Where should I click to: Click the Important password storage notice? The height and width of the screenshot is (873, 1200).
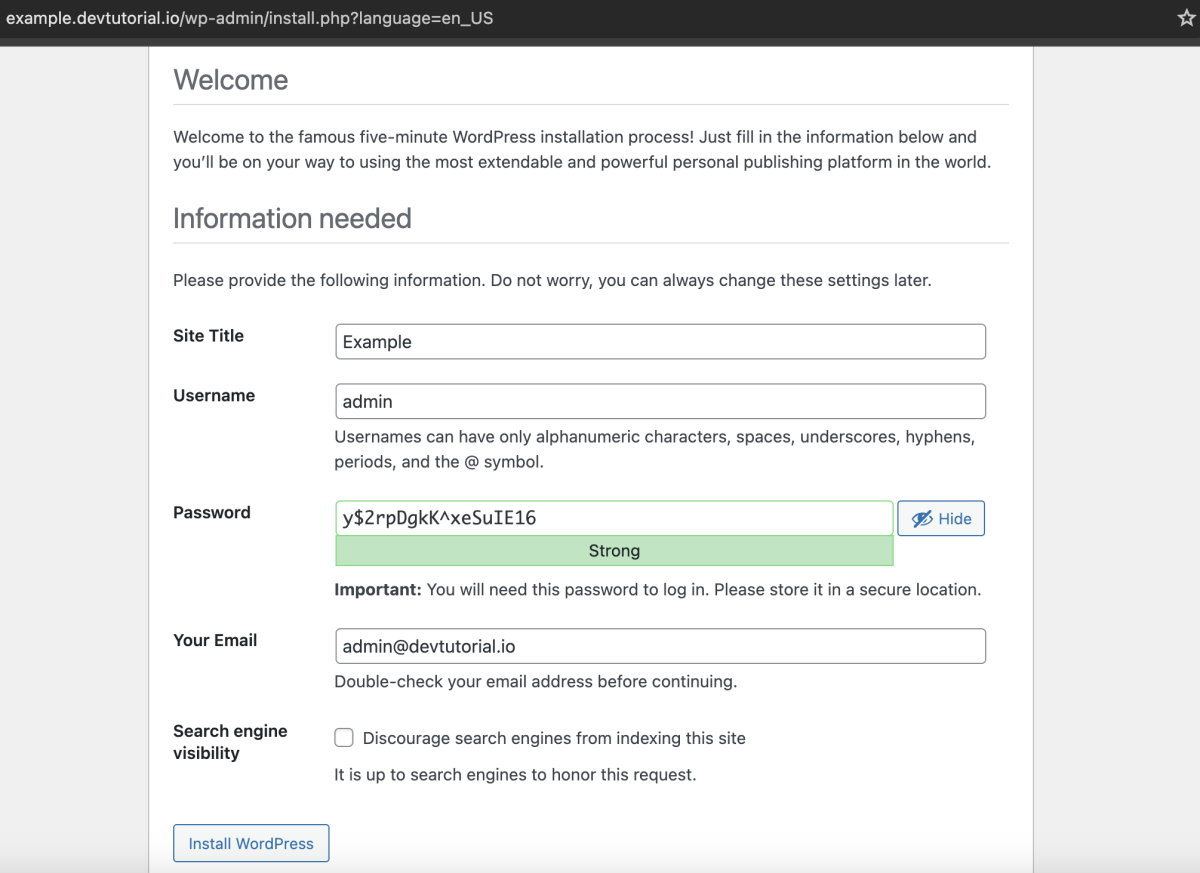coord(658,590)
